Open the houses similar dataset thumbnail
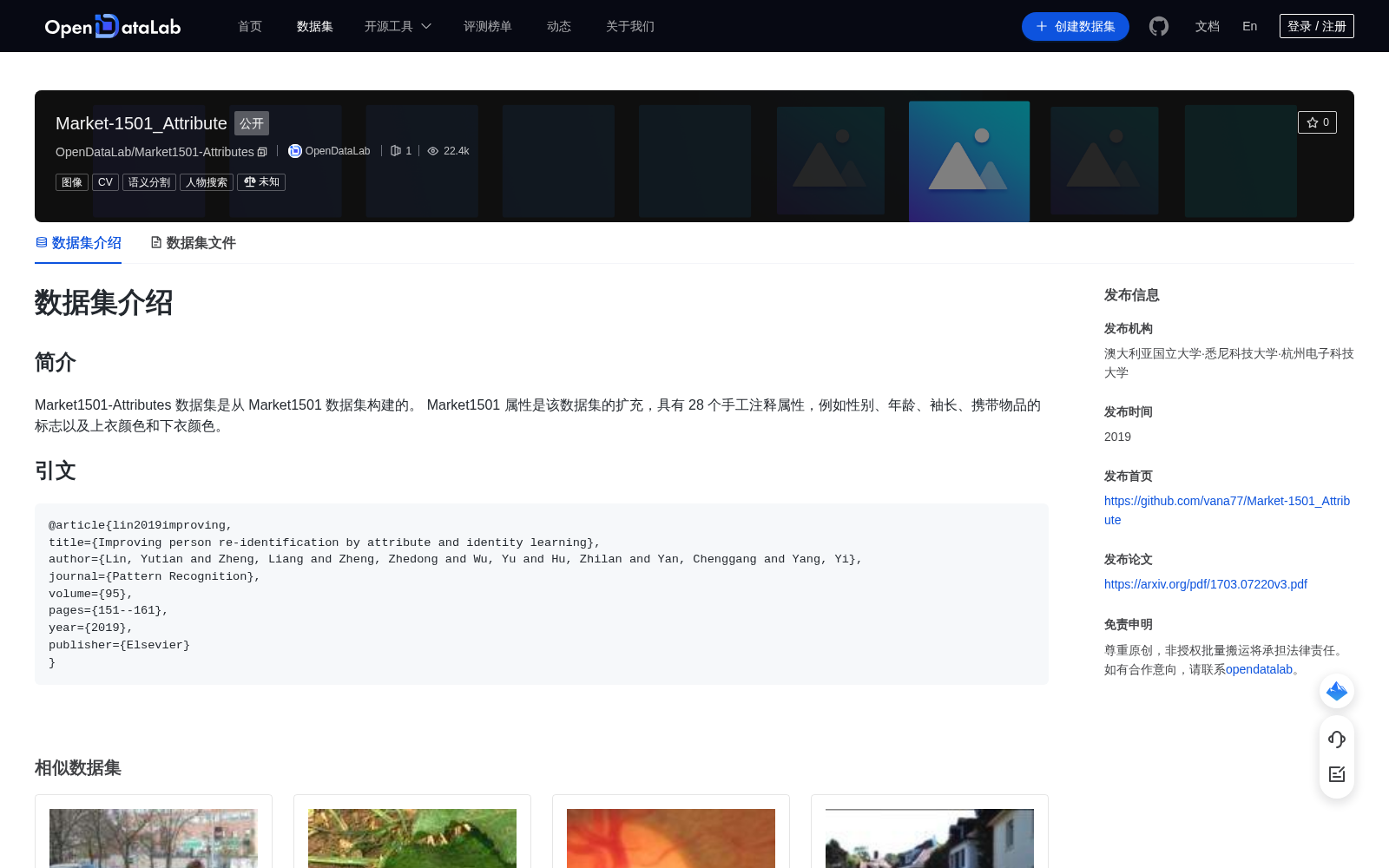 click(x=930, y=838)
